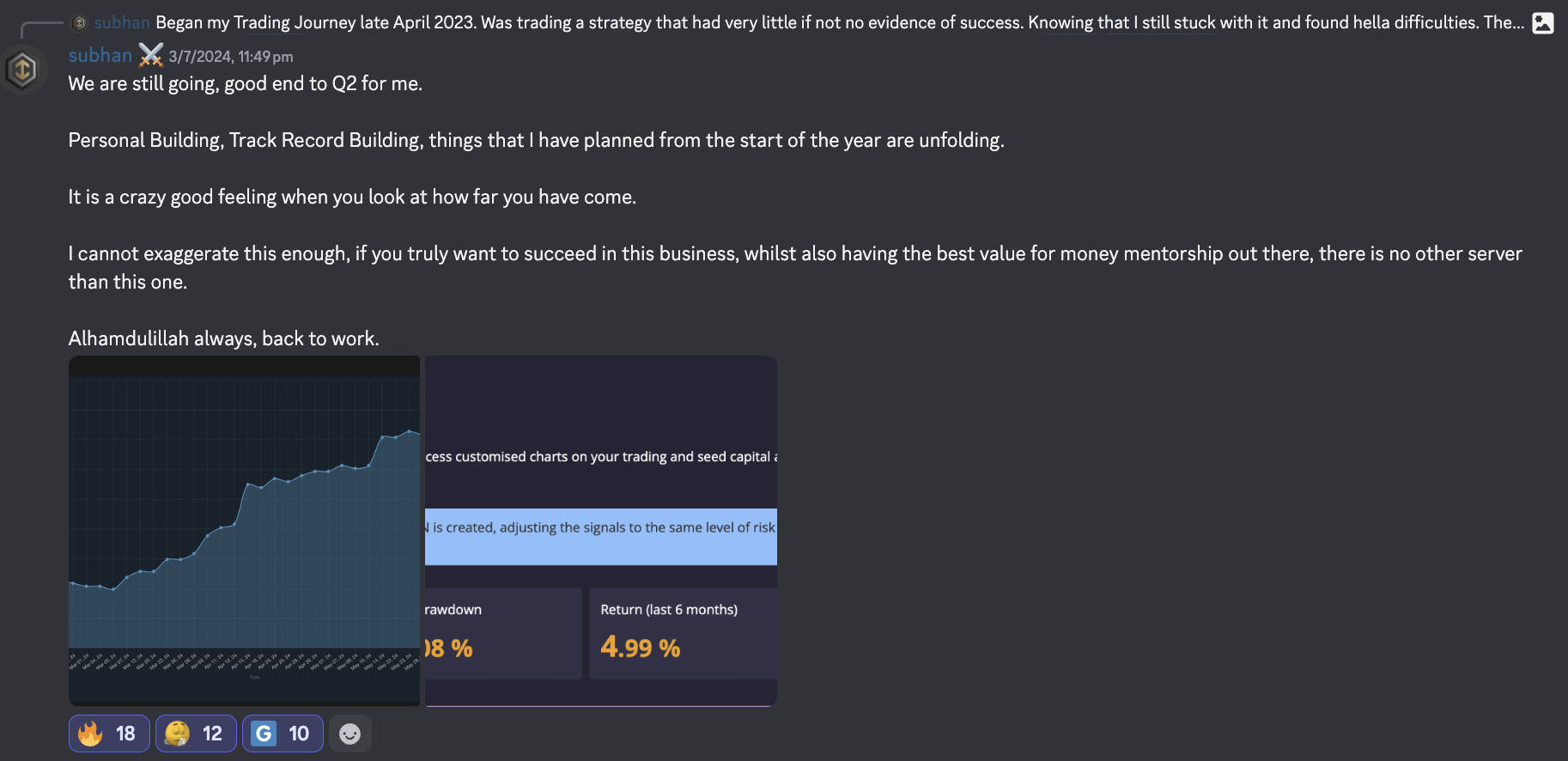This screenshot has height=761, width=1568.
Task: Toggle the G letter emoji reaction
Action: click(283, 734)
